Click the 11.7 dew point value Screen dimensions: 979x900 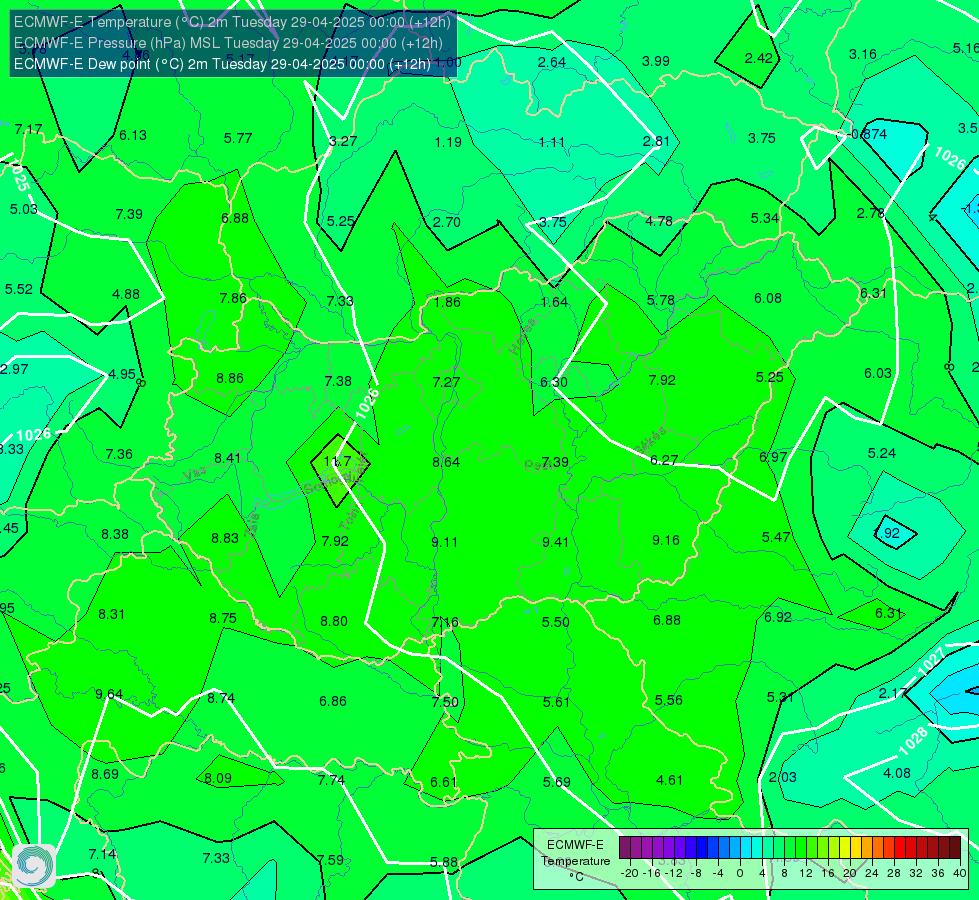coord(338,462)
